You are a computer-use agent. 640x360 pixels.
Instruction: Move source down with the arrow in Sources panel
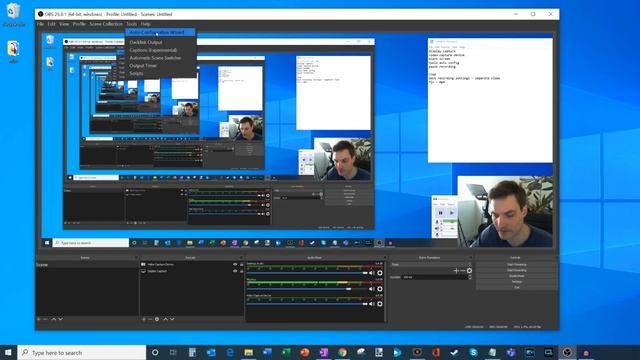172,319
